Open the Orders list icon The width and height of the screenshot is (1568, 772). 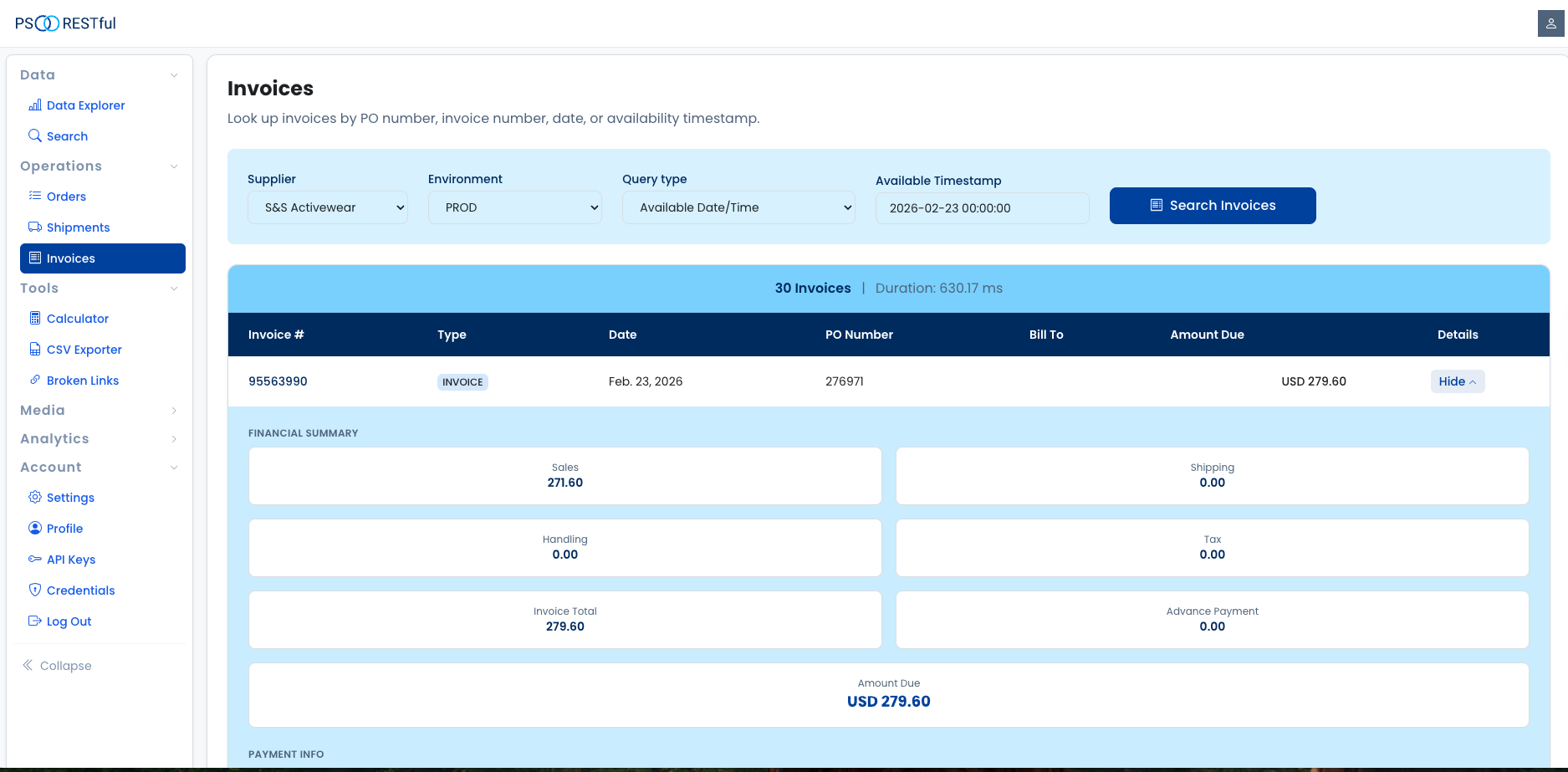click(35, 196)
